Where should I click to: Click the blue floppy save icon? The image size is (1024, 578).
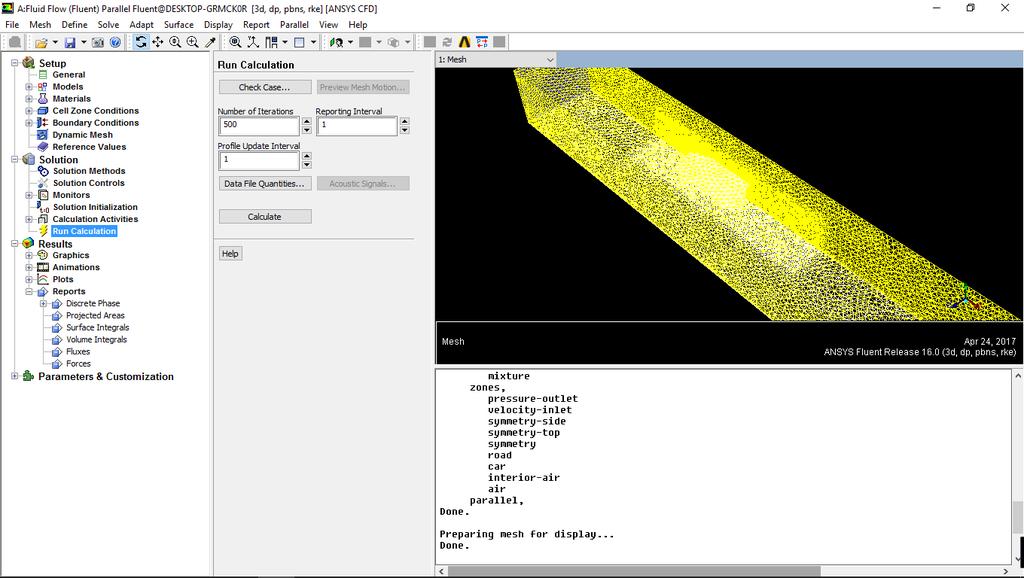point(70,42)
